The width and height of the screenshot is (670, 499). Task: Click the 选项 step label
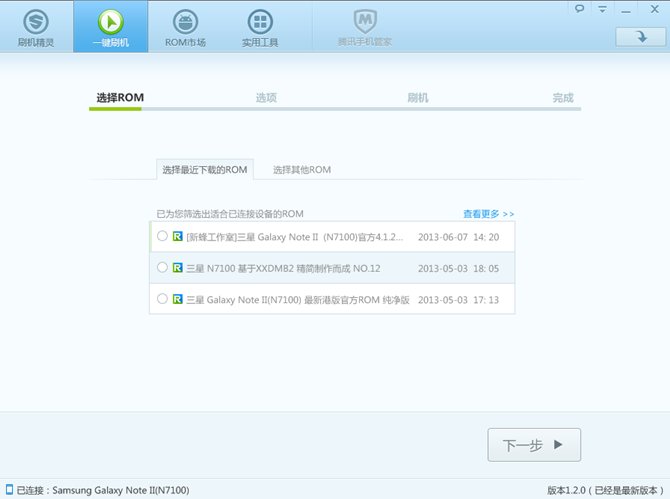tap(266, 98)
